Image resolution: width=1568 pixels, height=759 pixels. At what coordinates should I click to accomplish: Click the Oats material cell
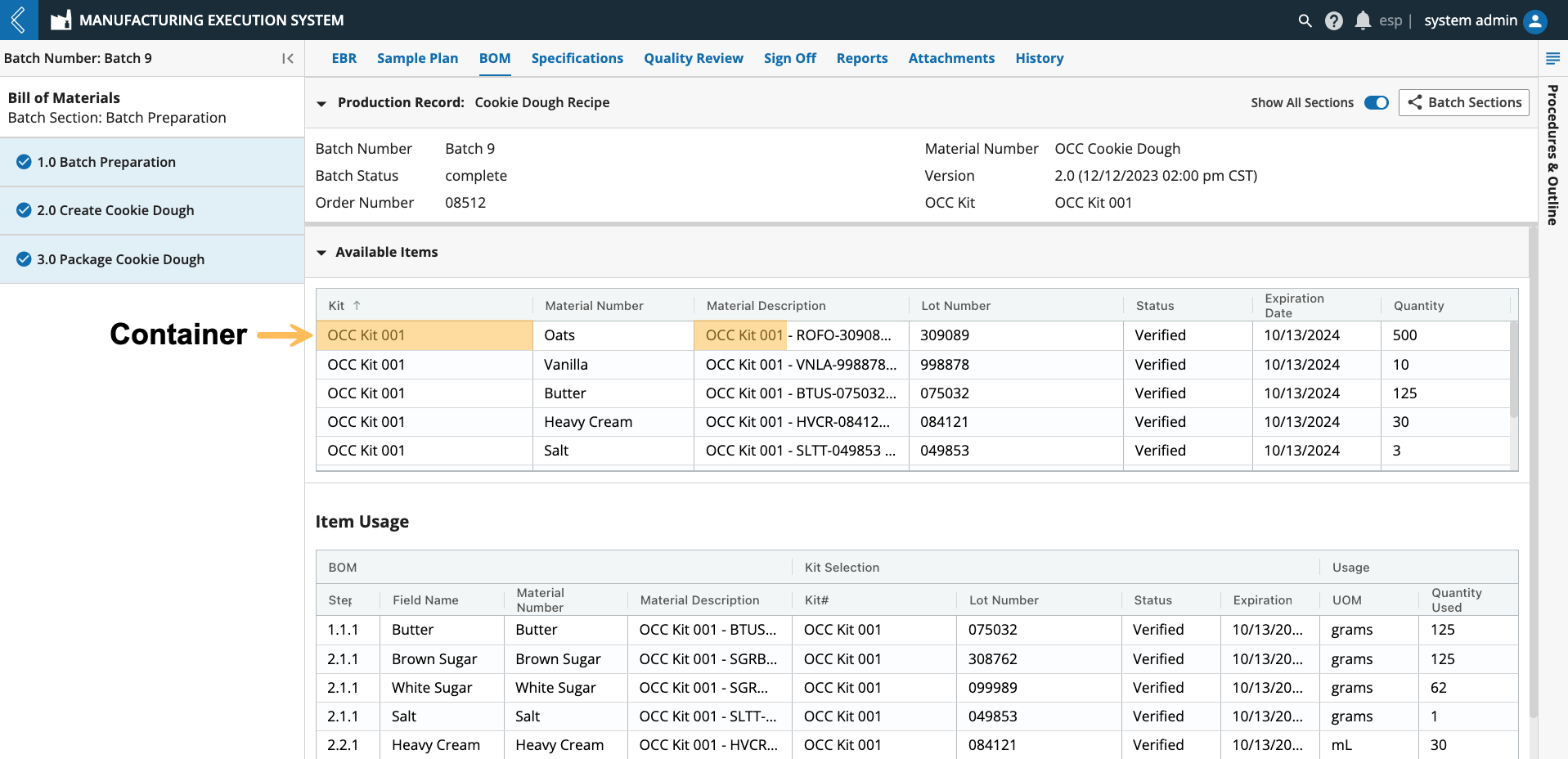tap(613, 335)
